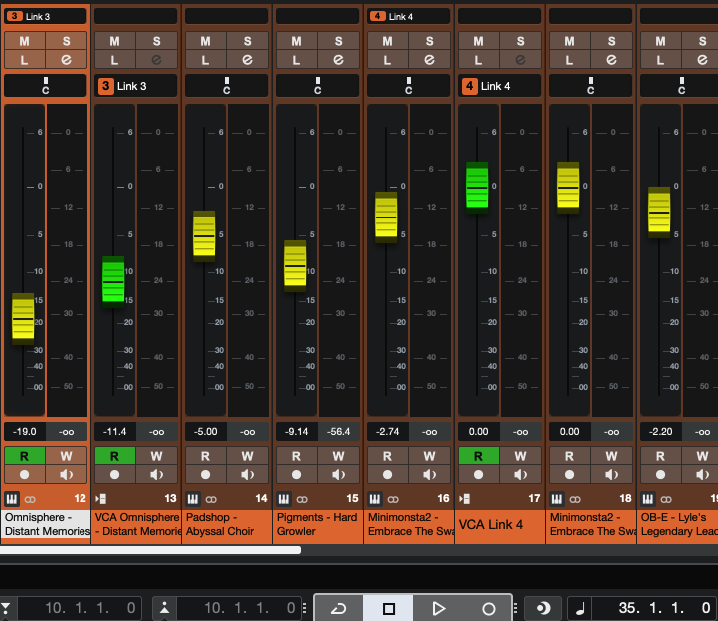Screen dimensions: 718x621
Task: Open Edit Channel Settings for Omnisphere channel
Action: point(66,60)
